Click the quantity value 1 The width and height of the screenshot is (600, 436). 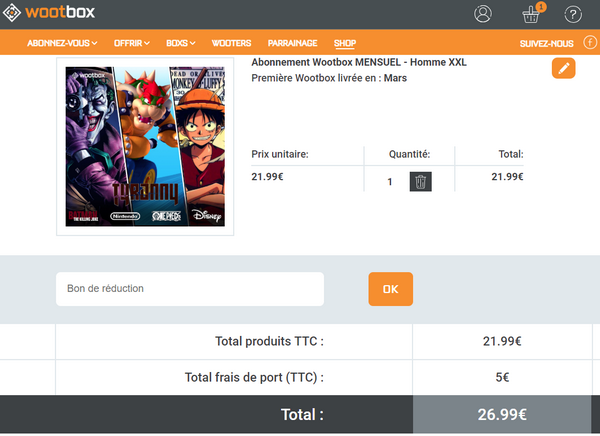[390, 181]
